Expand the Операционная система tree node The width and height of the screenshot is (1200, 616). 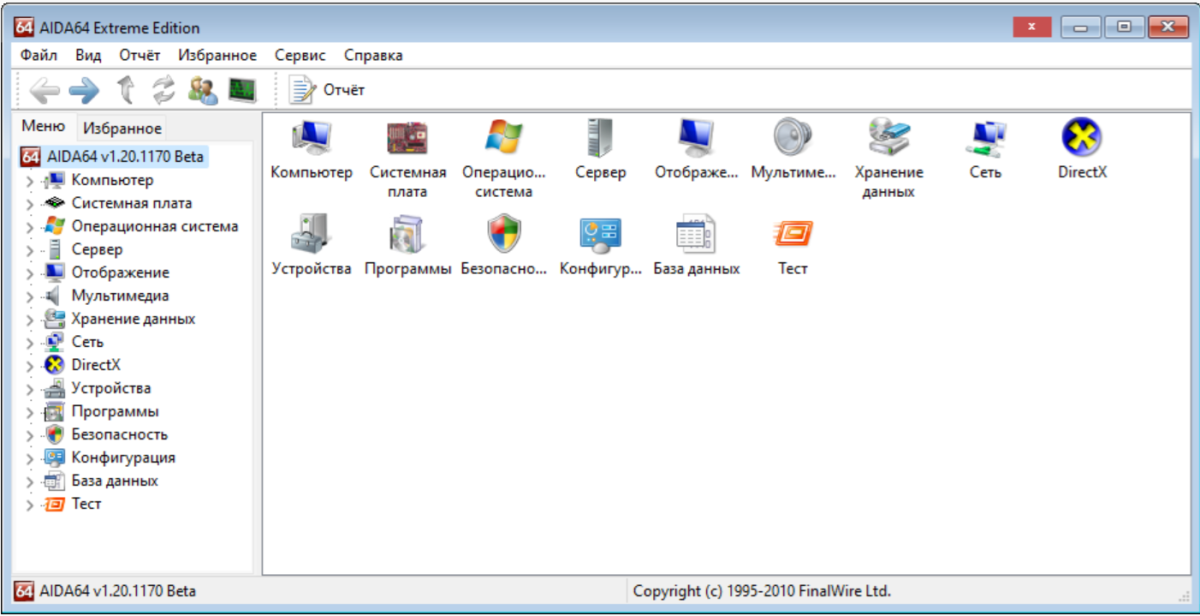coord(30,227)
